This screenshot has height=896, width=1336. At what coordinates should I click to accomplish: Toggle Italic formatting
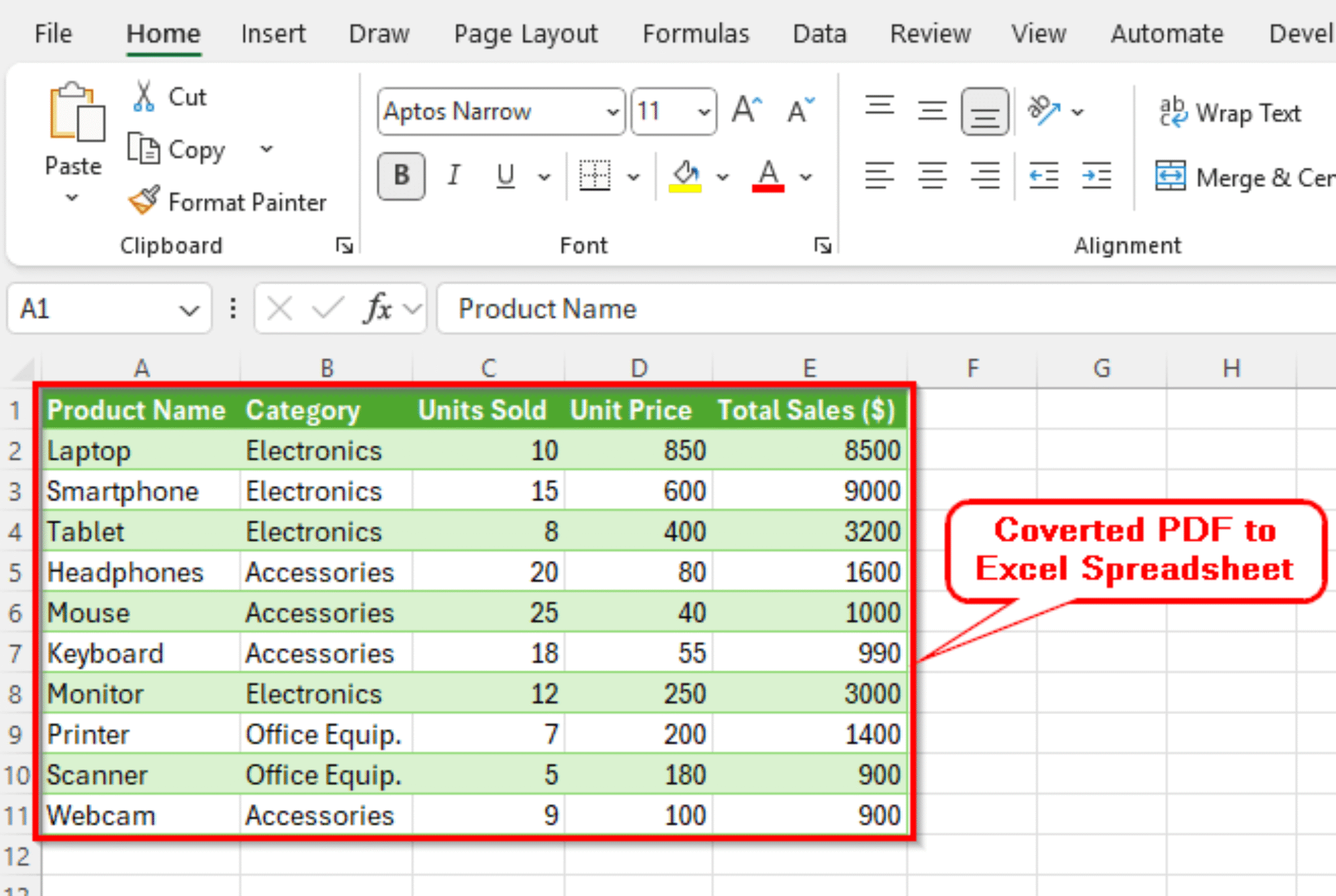[454, 176]
